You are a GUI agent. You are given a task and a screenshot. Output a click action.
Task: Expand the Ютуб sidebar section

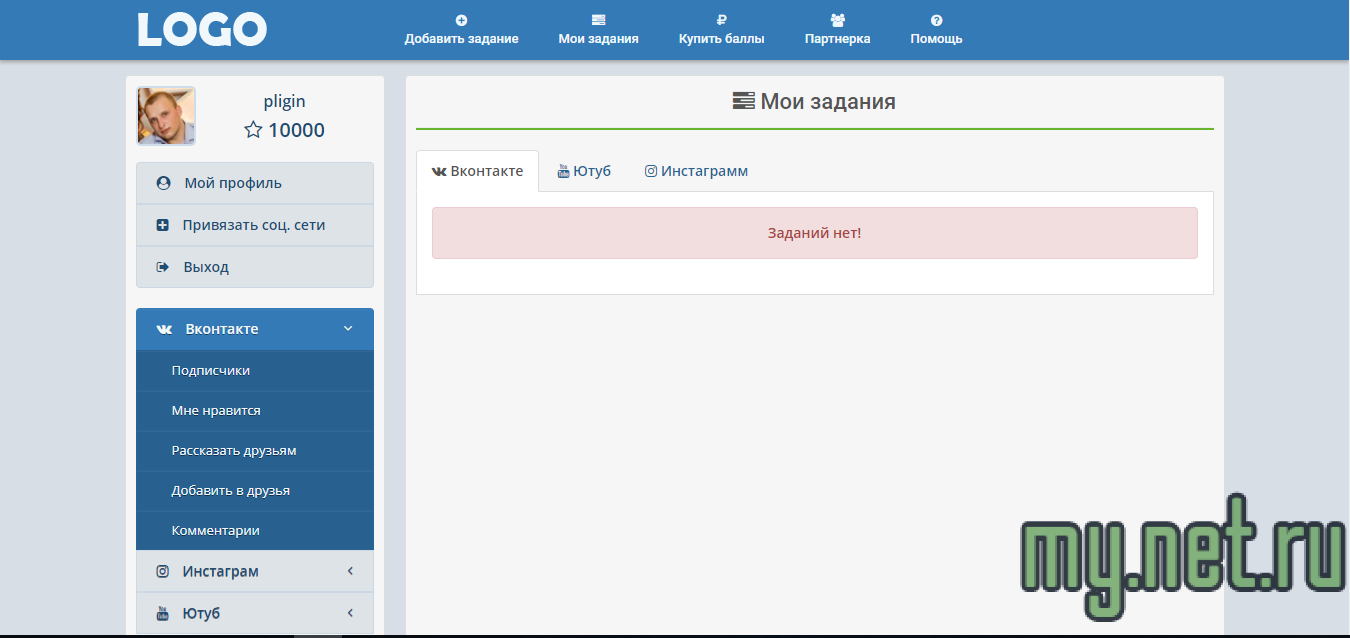coord(350,613)
